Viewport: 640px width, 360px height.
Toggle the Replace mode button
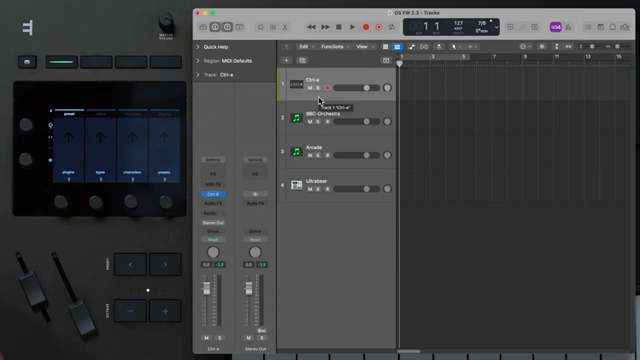pos(510,27)
